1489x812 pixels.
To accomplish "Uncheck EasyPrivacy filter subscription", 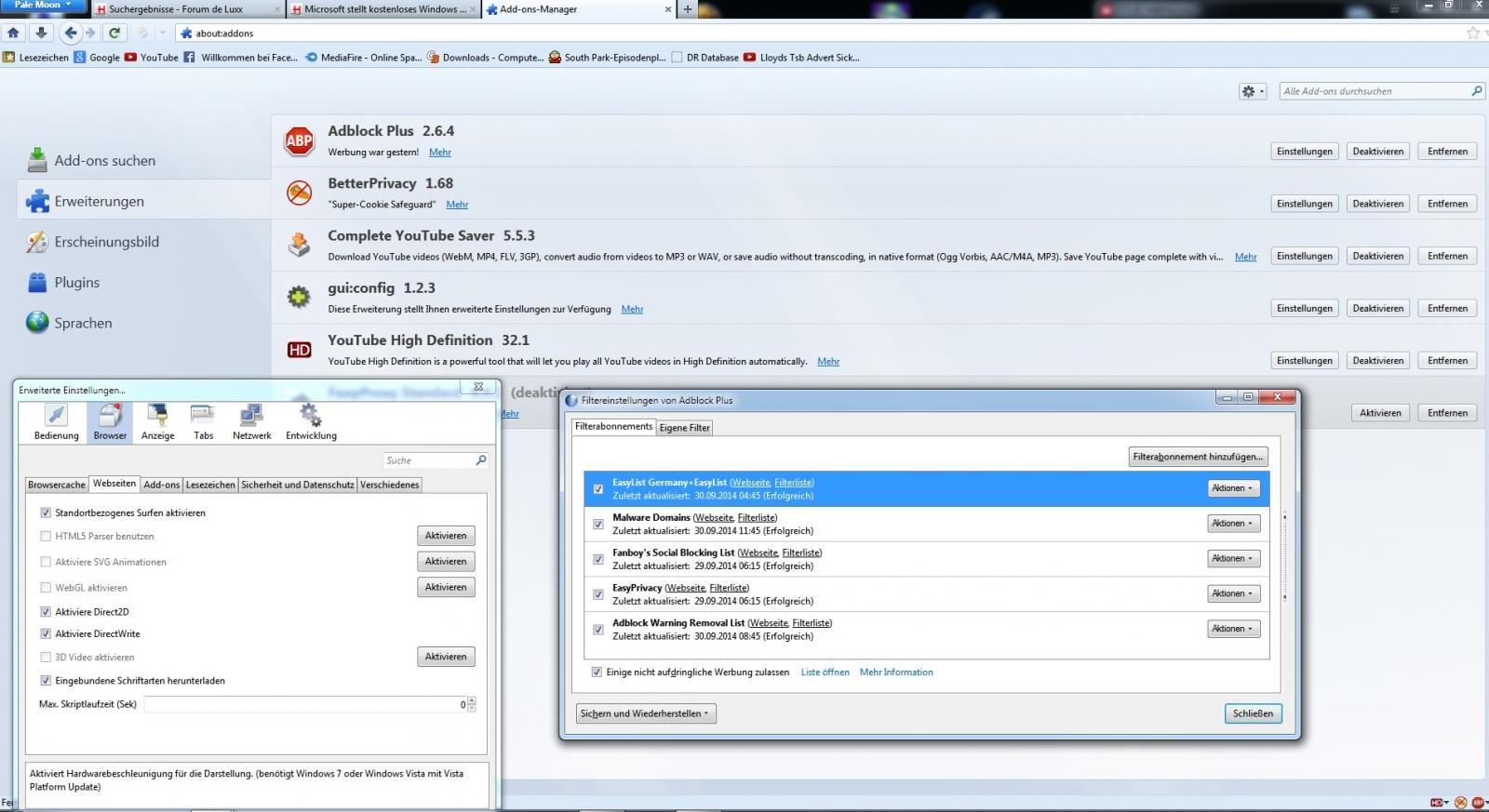I will [x=597, y=594].
